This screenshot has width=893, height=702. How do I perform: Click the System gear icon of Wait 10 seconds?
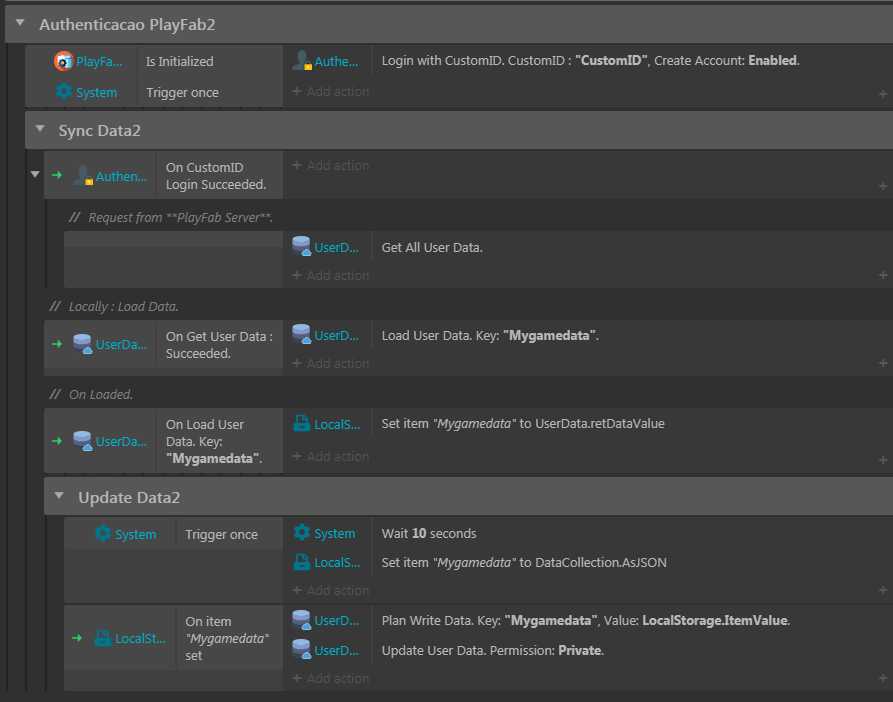click(302, 533)
